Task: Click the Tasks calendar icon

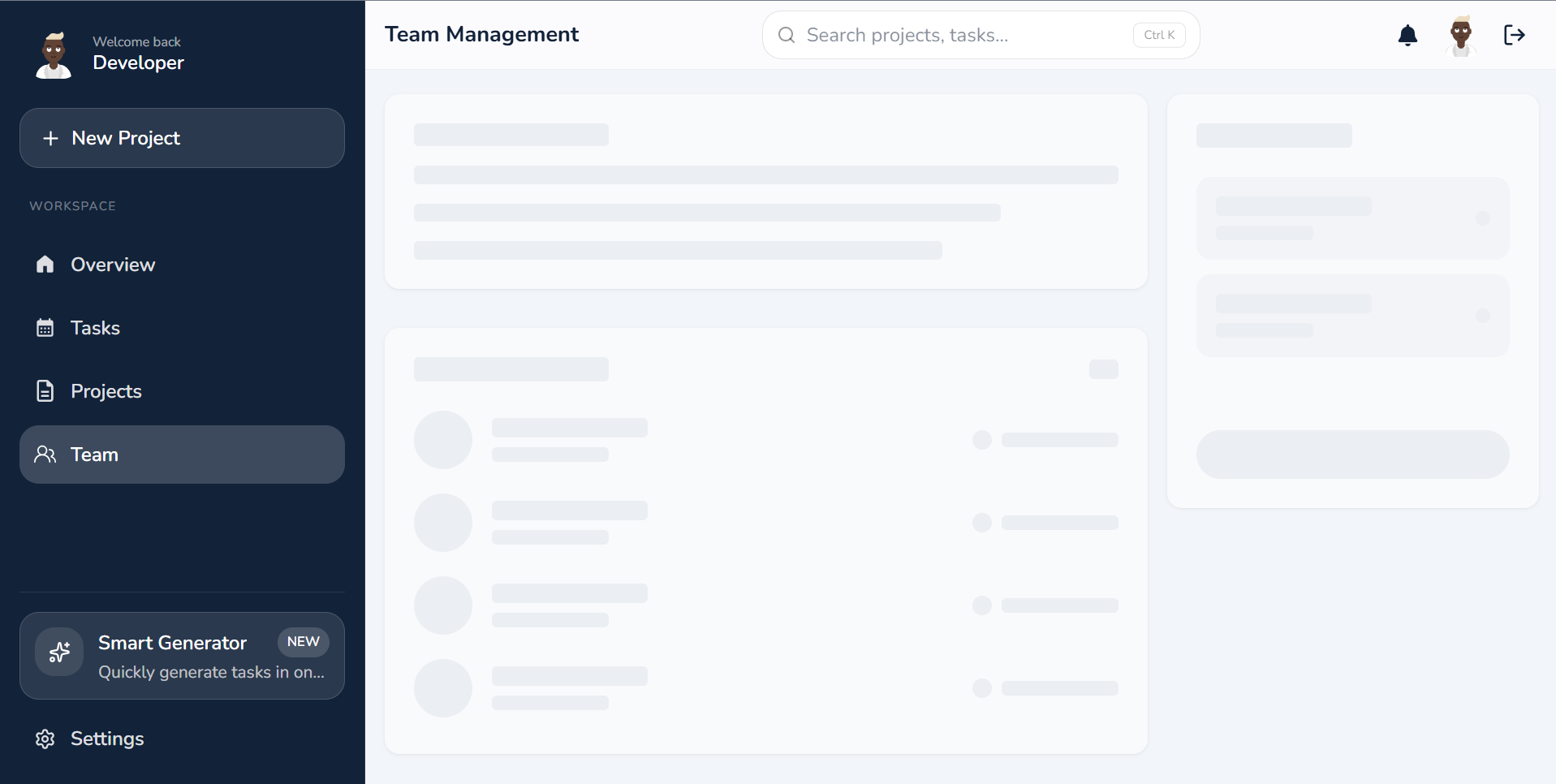Action: click(x=45, y=328)
